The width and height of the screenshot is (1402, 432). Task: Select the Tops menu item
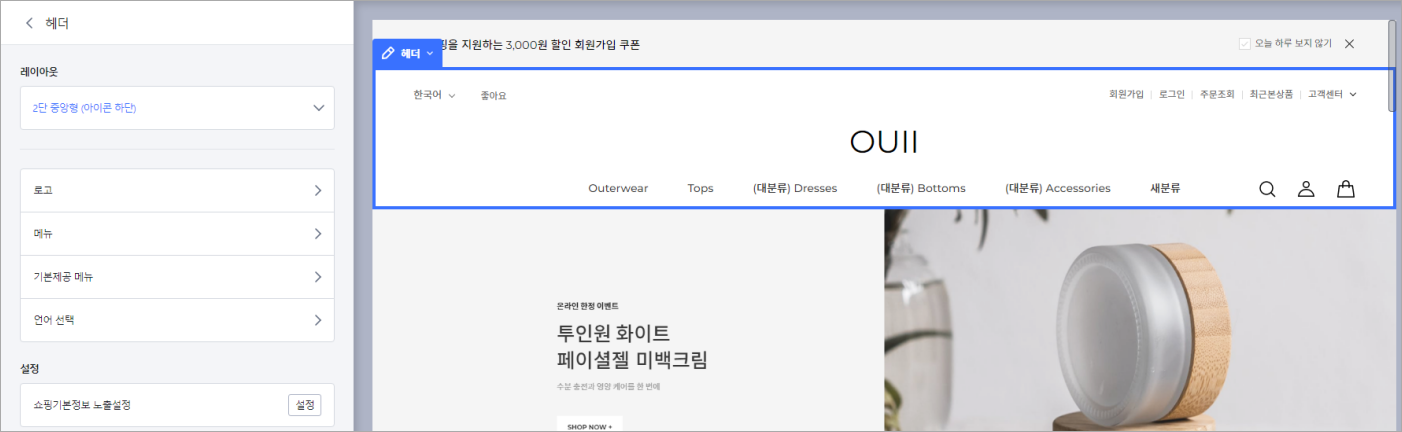700,188
